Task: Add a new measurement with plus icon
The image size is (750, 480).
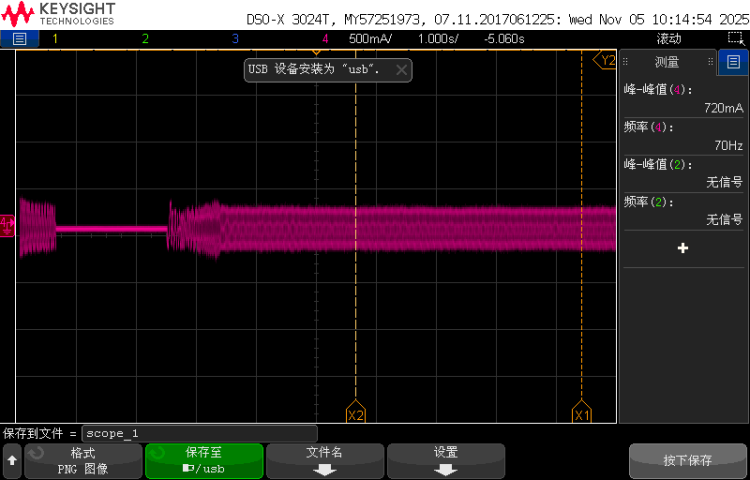Action: 683,248
